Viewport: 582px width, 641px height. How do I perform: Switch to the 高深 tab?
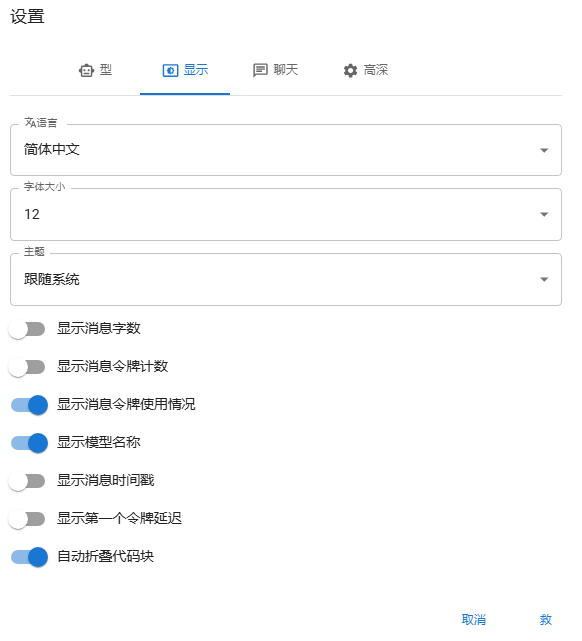point(365,70)
